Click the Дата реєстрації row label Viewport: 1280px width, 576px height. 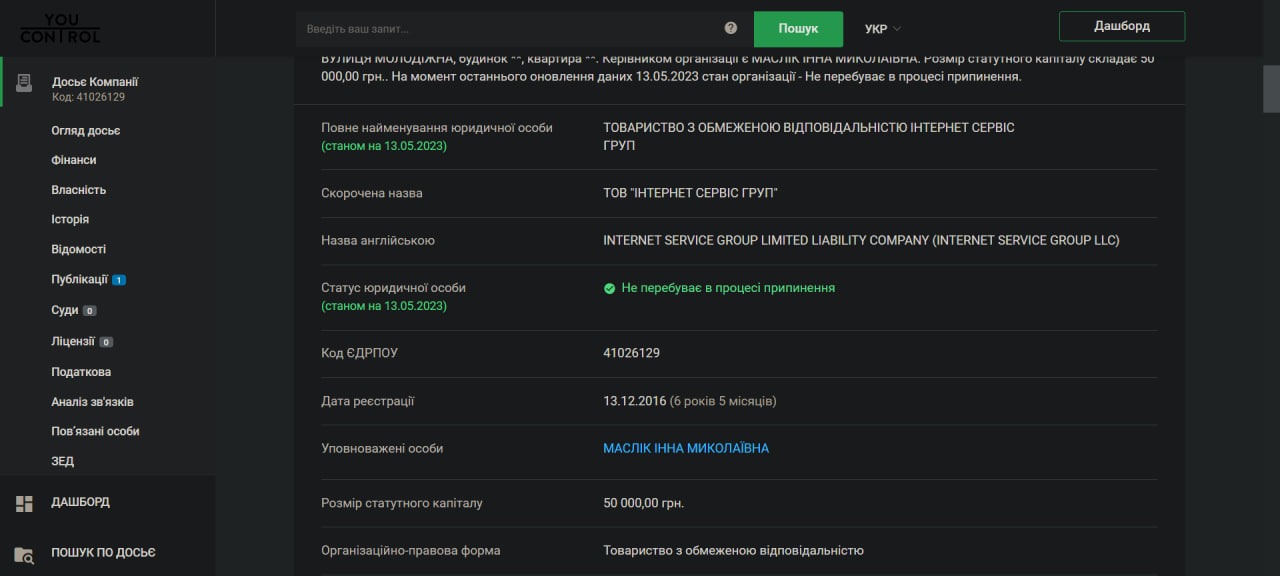368,401
